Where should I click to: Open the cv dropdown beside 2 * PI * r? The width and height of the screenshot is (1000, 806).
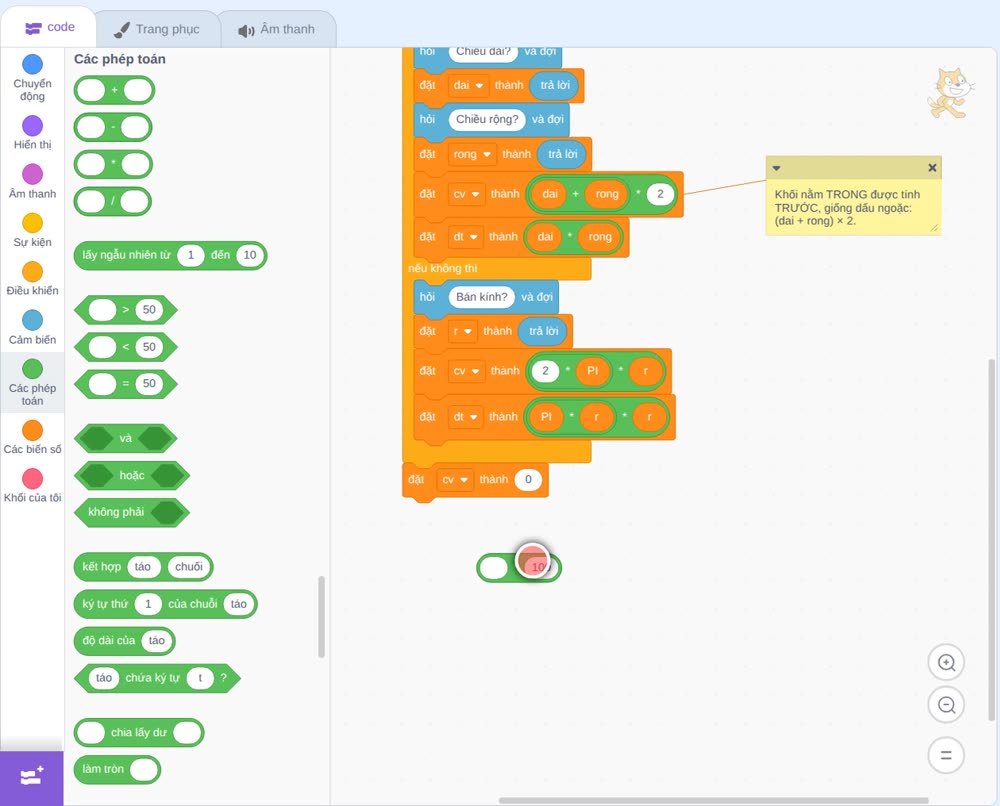(467, 370)
